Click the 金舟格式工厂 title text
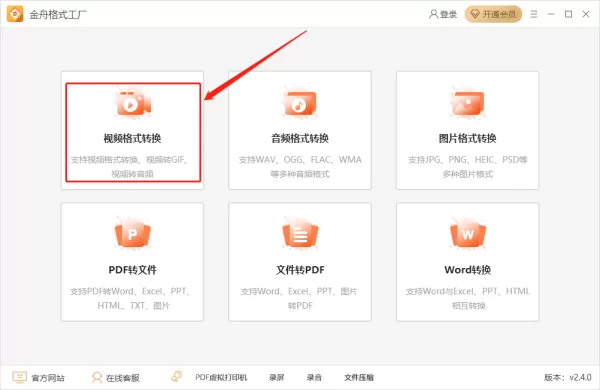The width and height of the screenshot is (600, 390). coord(58,15)
